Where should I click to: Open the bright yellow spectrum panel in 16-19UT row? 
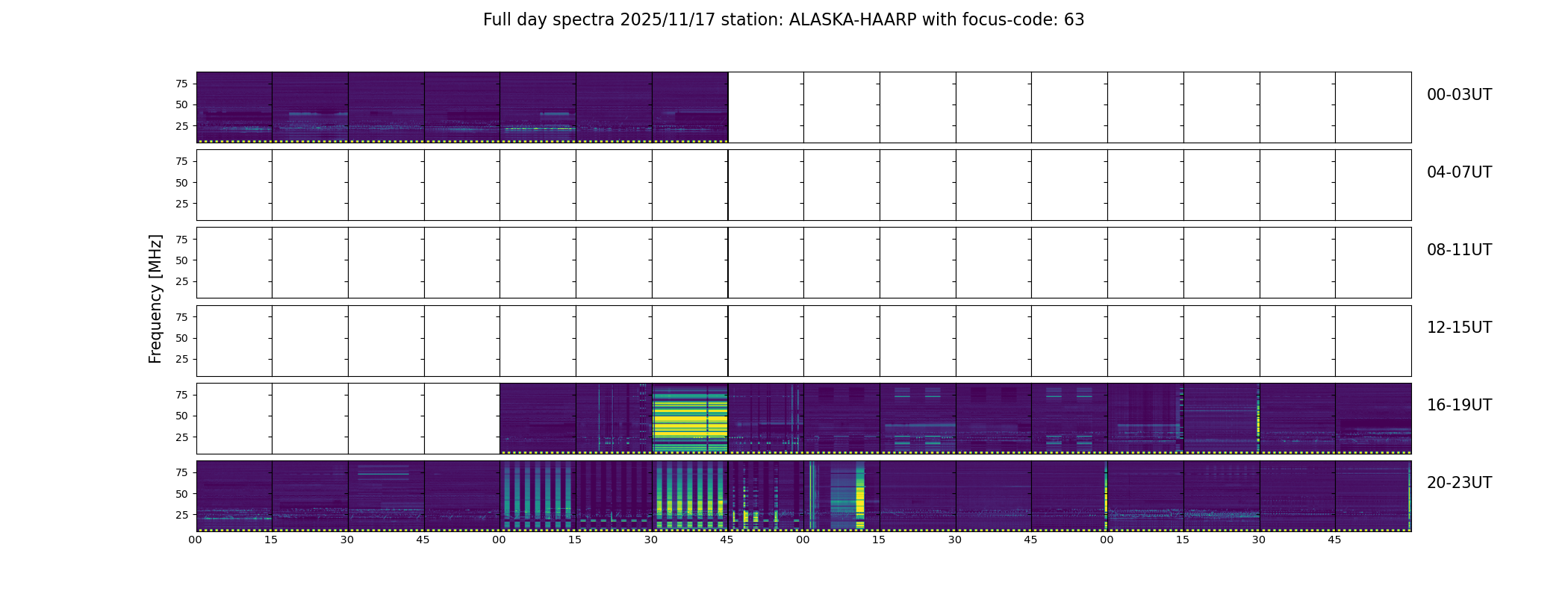pos(690,419)
